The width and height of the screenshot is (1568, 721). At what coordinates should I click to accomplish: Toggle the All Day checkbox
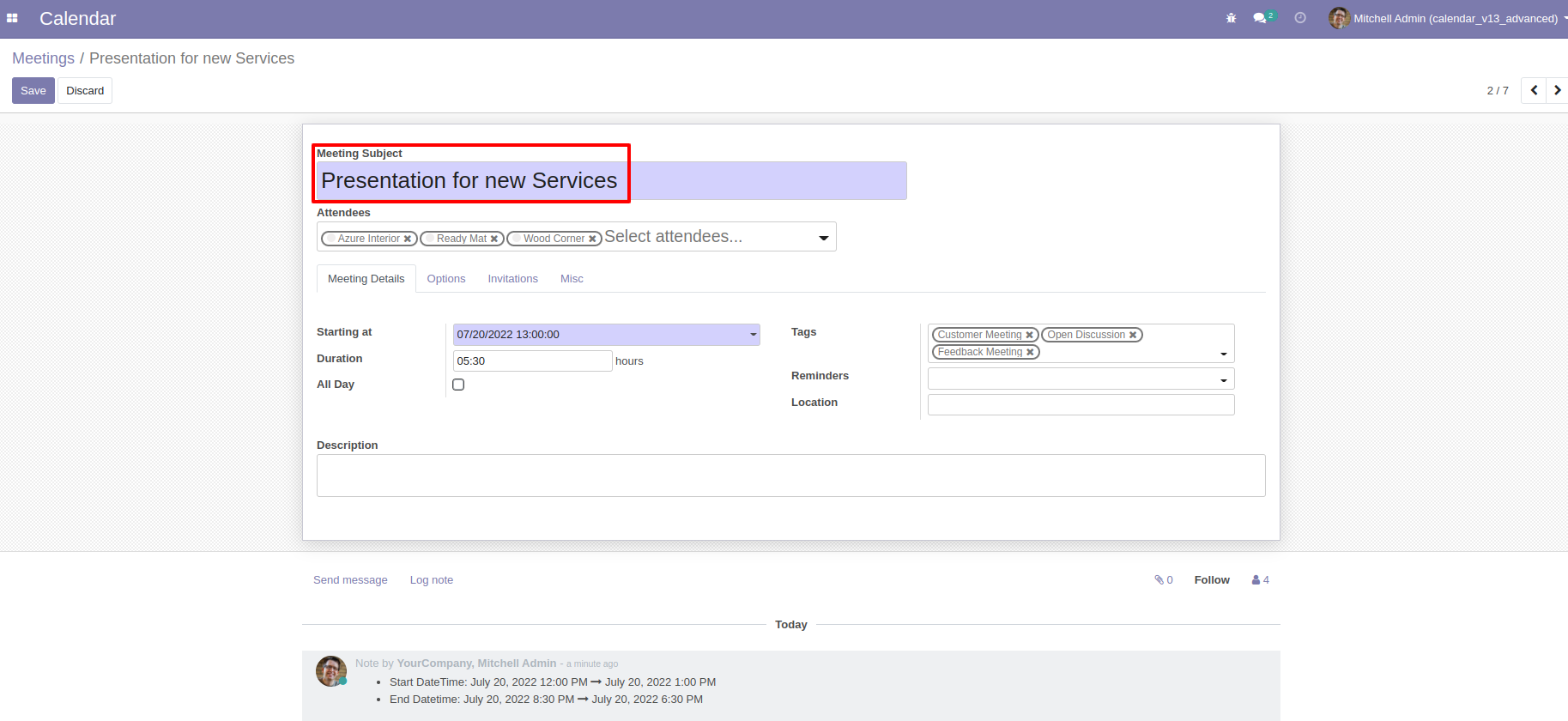point(458,385)
